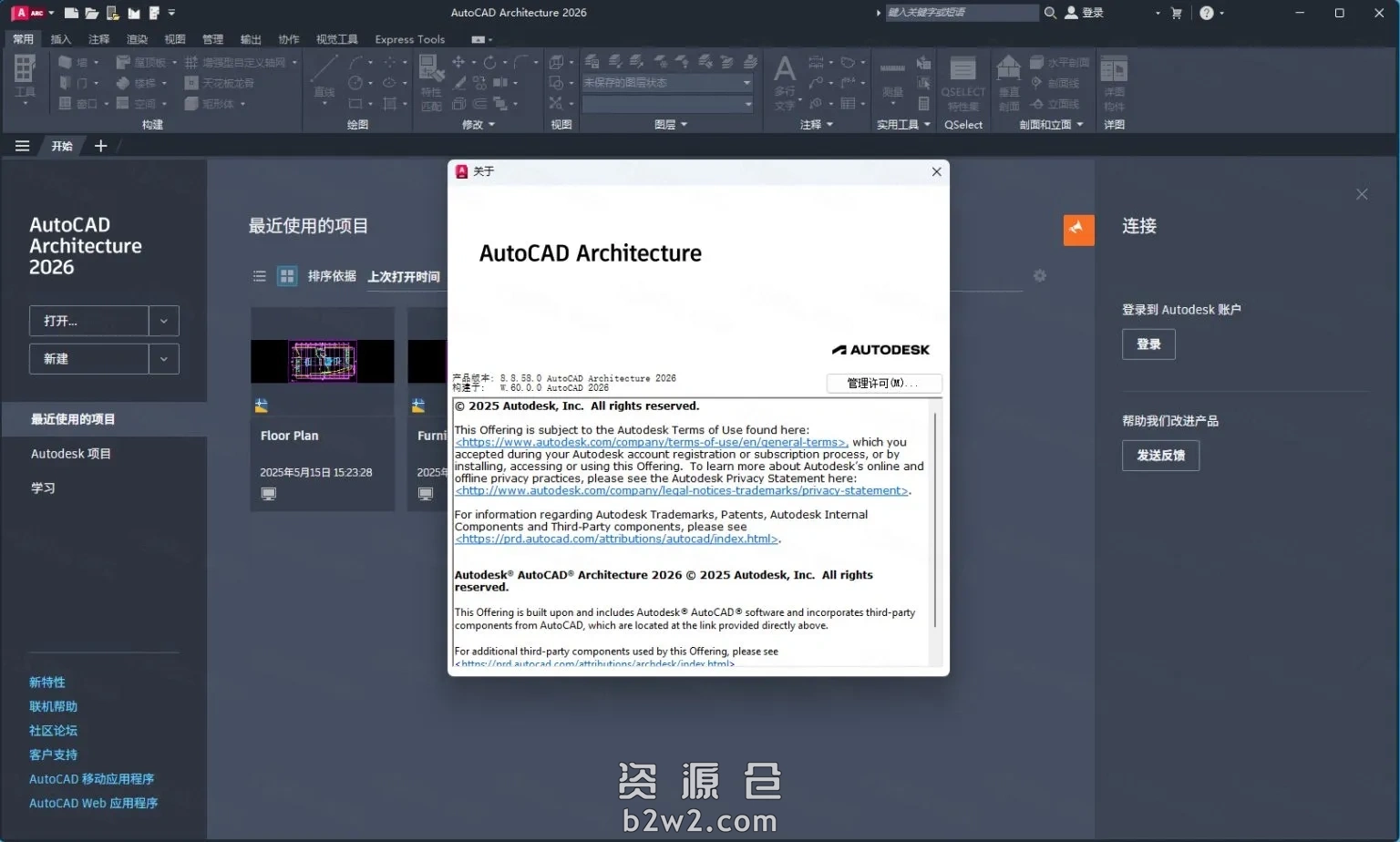This screenshot has height=842, width=1400.
Task: Switch recent files to list view
Action: [260, 276]
